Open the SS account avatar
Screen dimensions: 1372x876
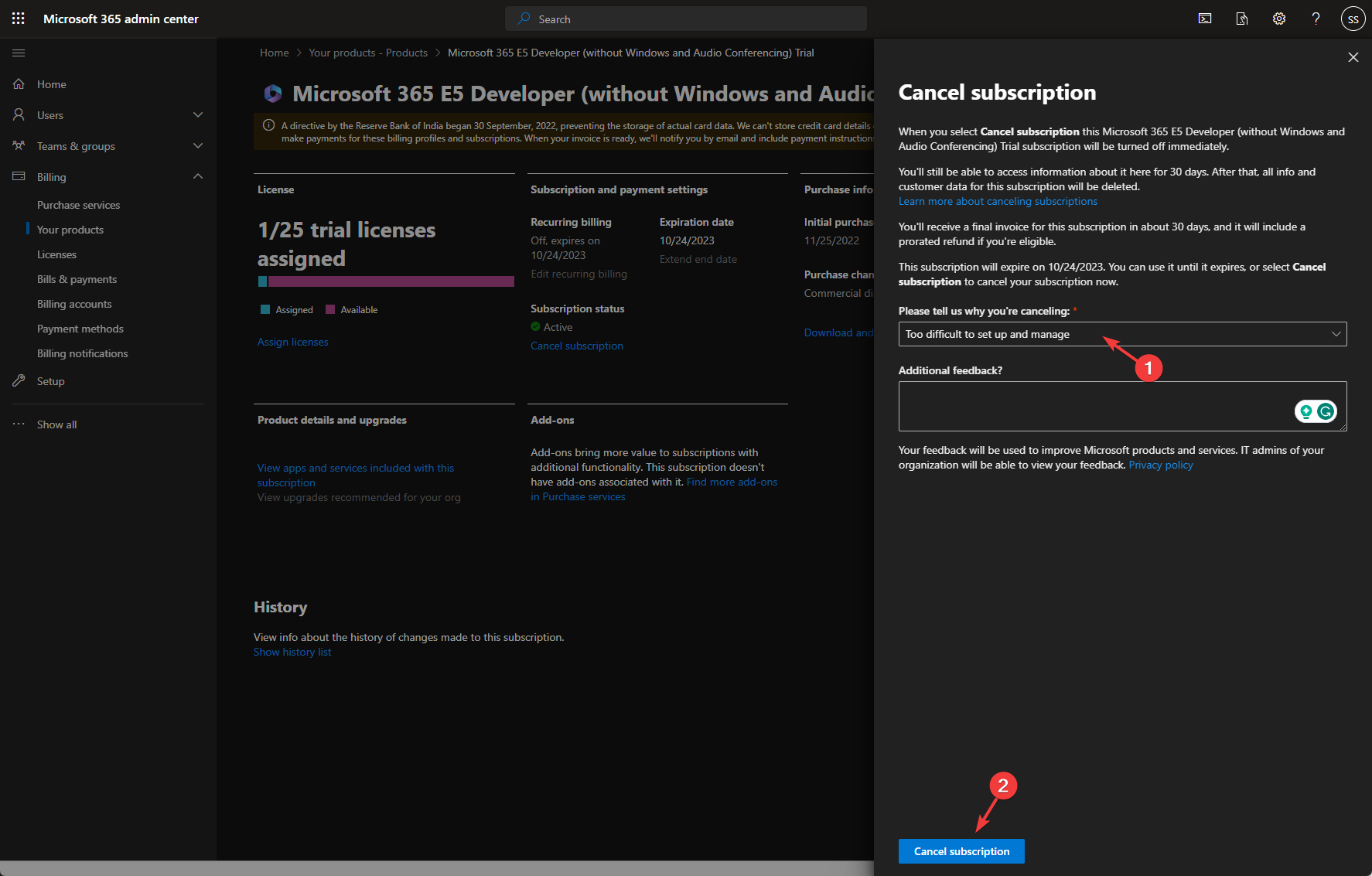tap(1353, 19)
